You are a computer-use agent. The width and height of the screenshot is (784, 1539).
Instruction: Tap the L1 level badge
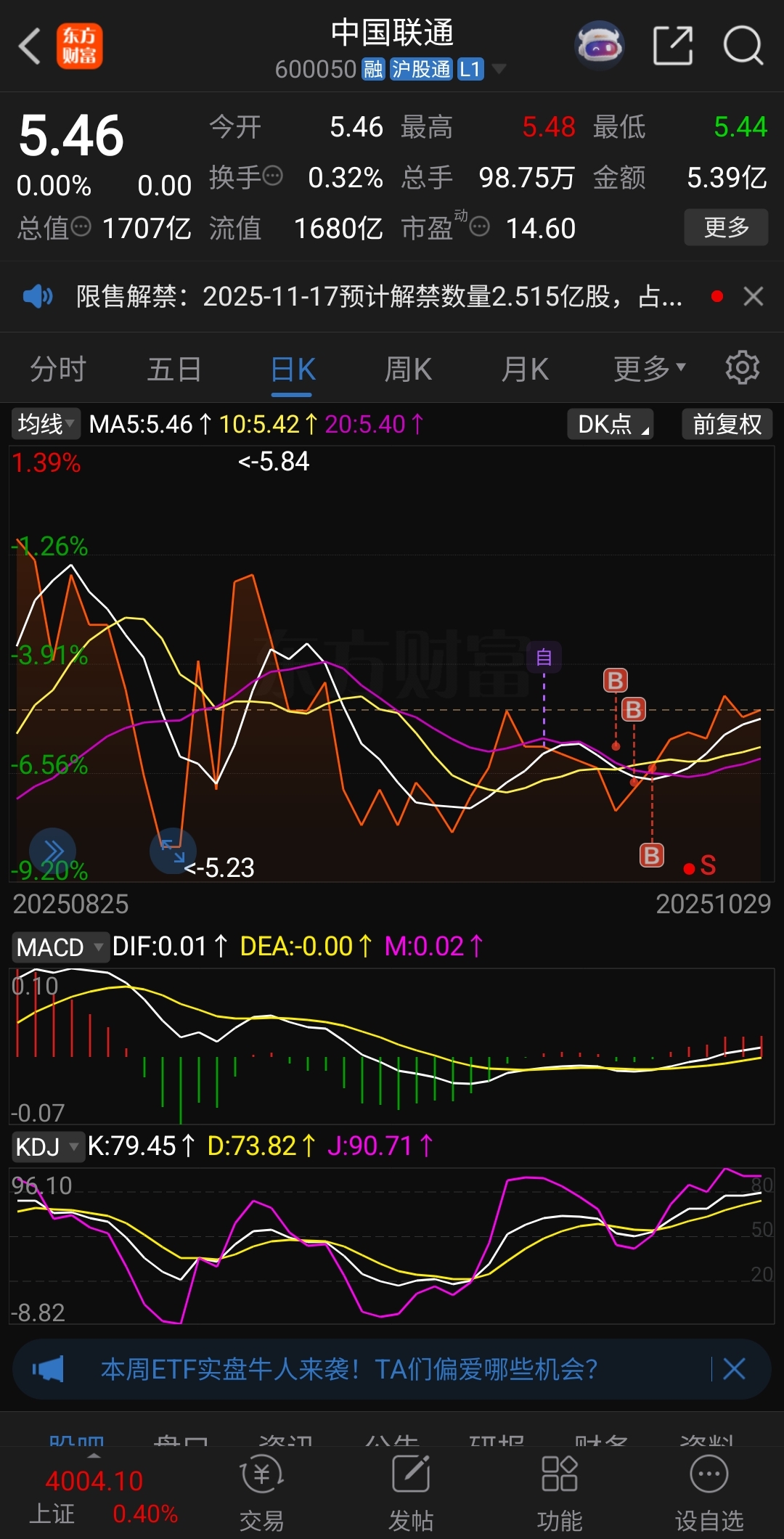(x=470, y=69)
